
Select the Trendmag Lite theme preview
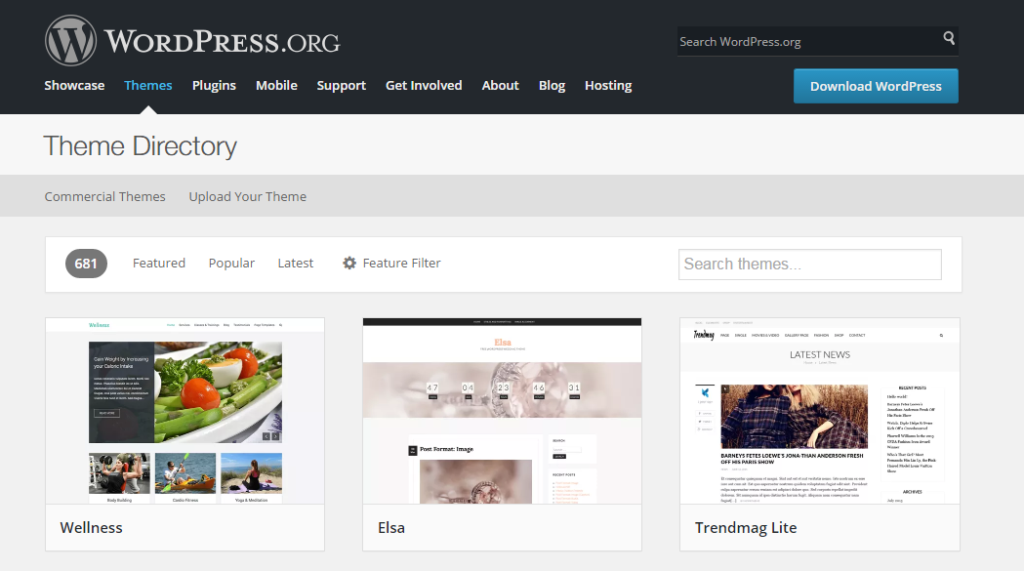click(x=819, y=411)
